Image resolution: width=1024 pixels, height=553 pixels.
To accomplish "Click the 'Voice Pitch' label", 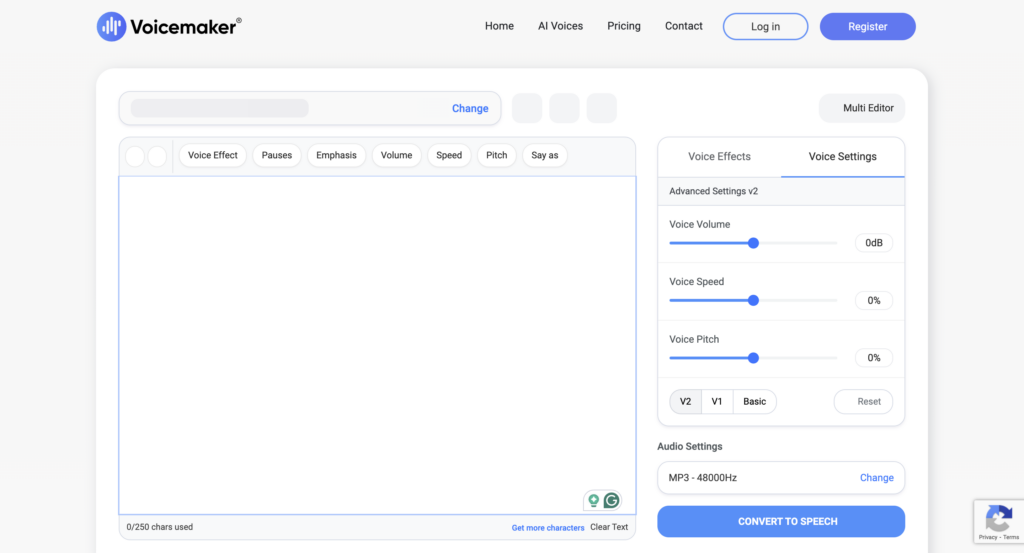I will point(694,340).
